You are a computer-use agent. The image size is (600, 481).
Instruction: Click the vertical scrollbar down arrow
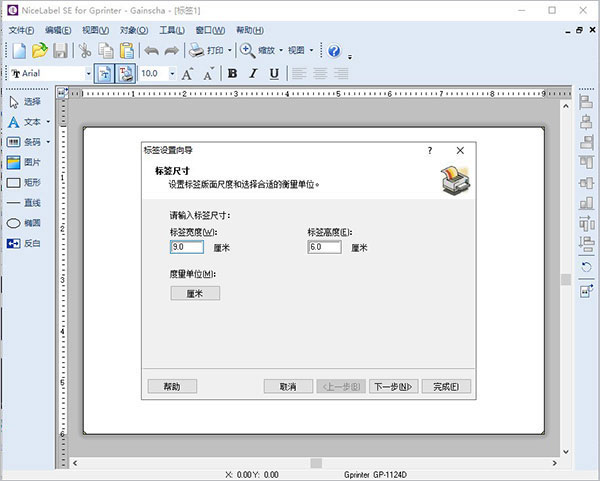(566, 452)
